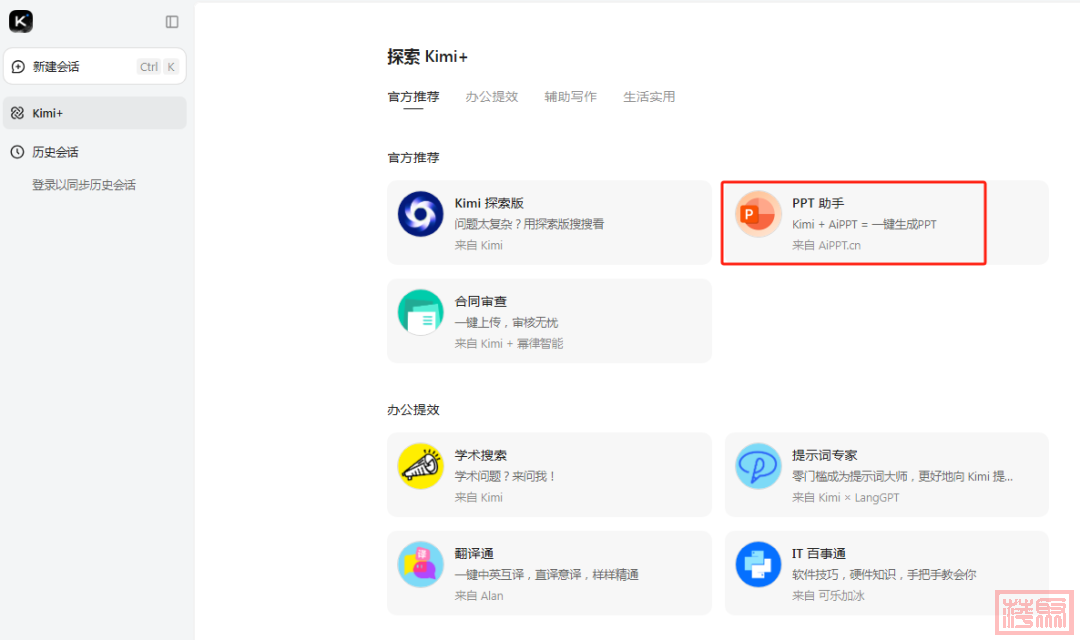Screen dimensions: 1080x640
Task: Click the PPT 助手 orange icon
Action: point(758,214)
